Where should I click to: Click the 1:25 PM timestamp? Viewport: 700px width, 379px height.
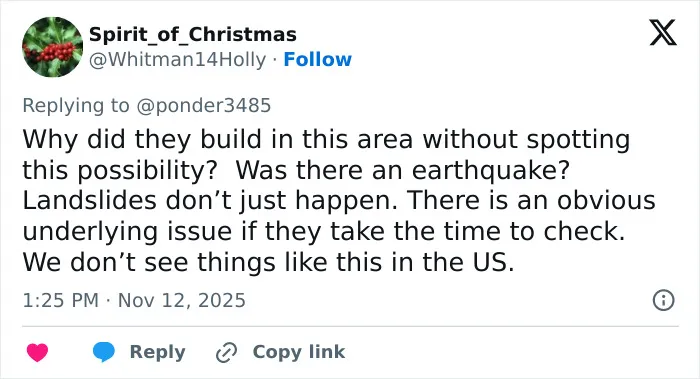coord(61,300)
